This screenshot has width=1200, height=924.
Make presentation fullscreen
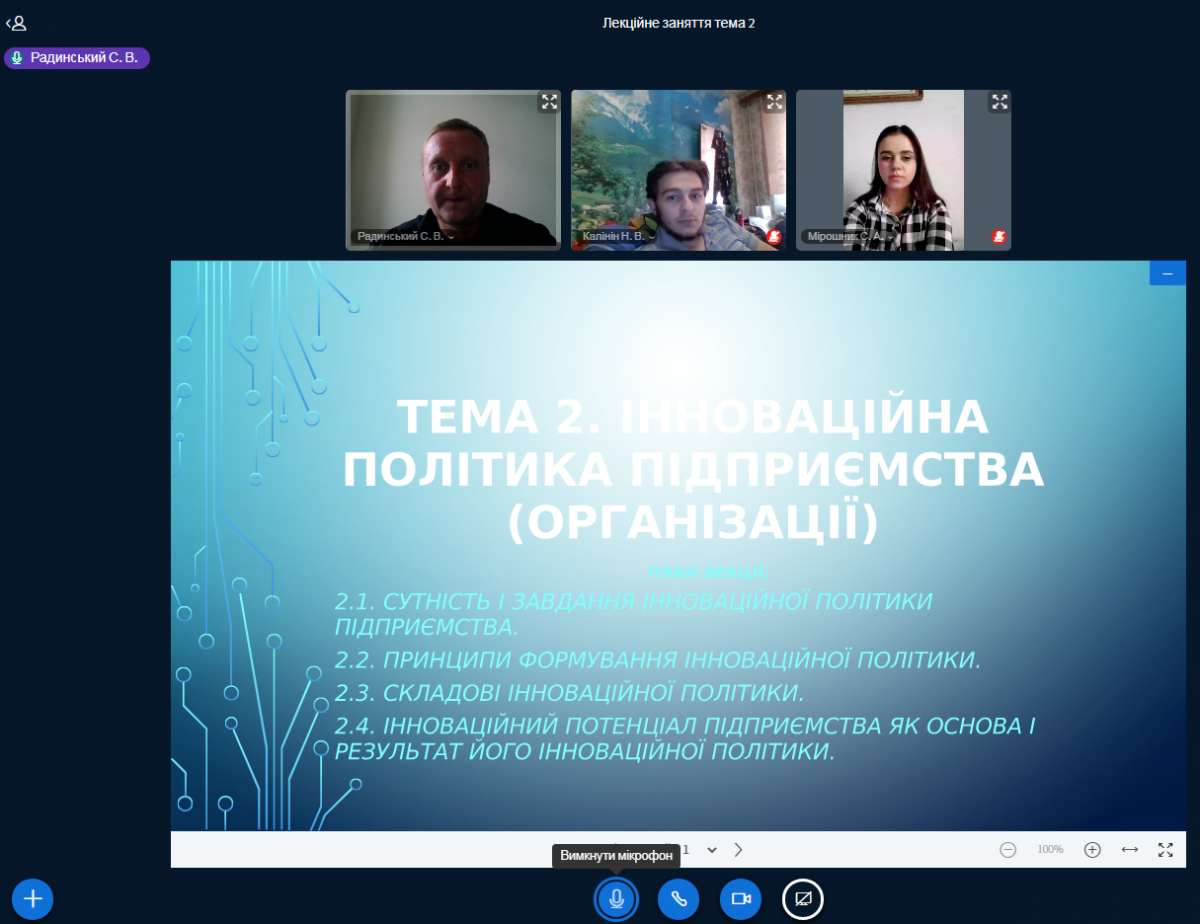pos(1166,850)
